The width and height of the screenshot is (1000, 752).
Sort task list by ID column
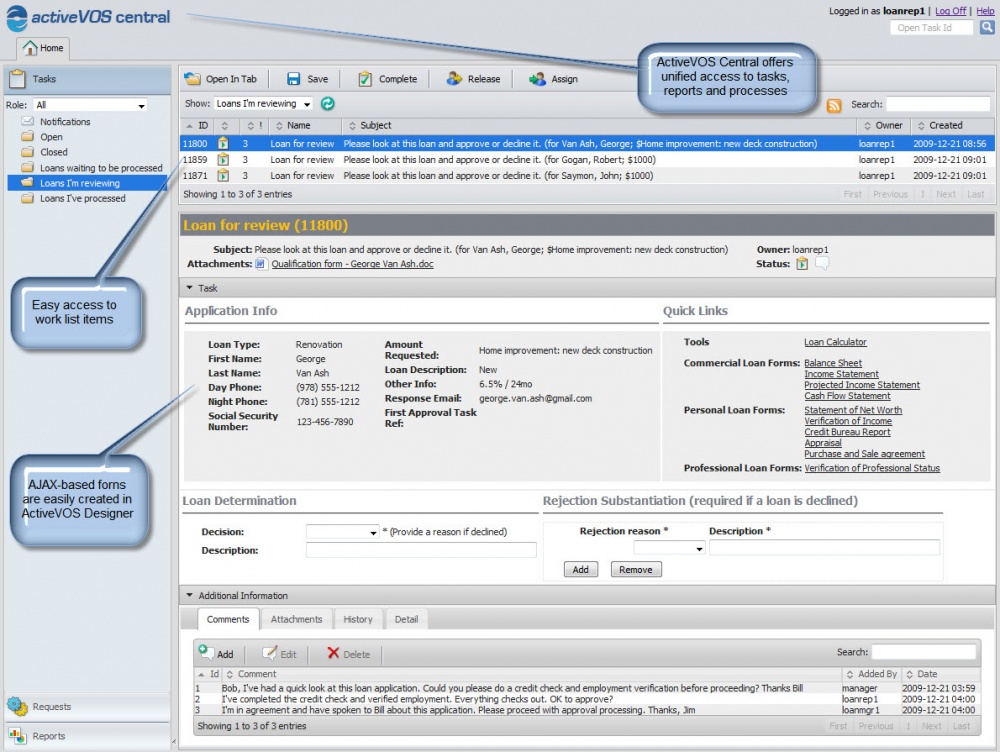(x=197, y=126)
